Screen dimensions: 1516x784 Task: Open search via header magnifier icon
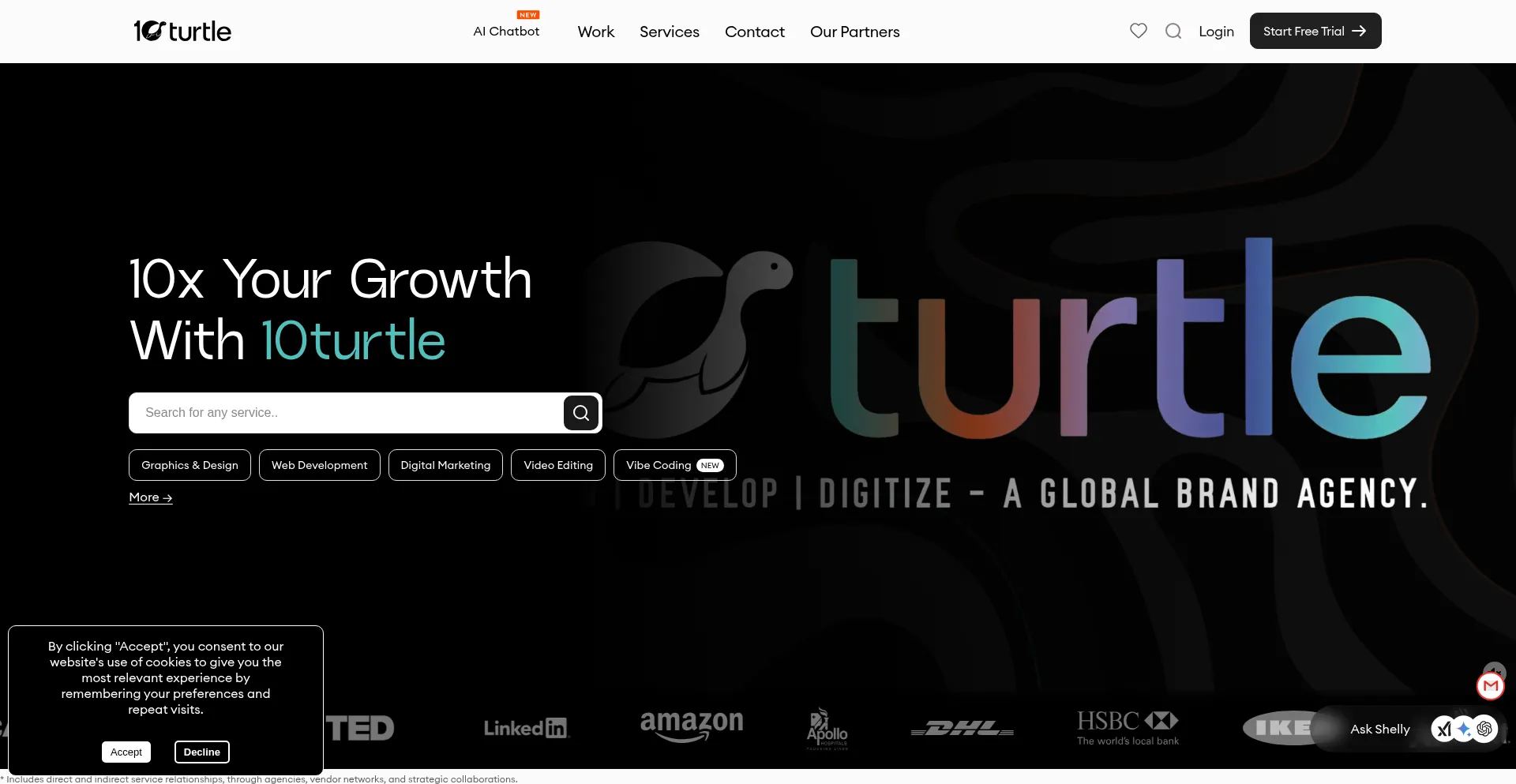click(x=1173, y=31)
